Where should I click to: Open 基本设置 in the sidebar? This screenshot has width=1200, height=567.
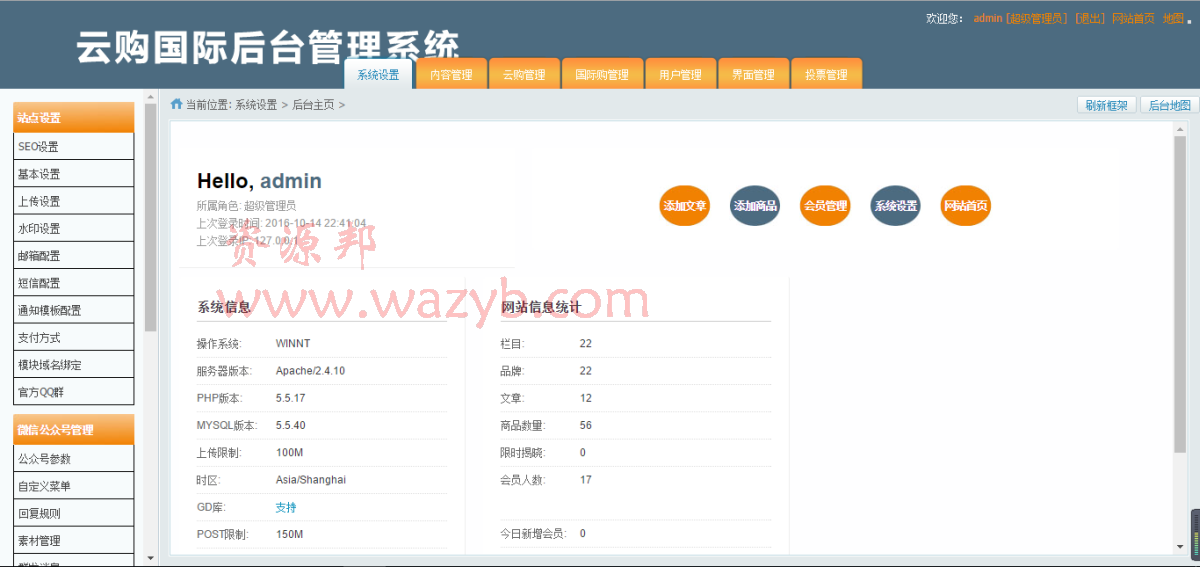(x=74, y=174)
